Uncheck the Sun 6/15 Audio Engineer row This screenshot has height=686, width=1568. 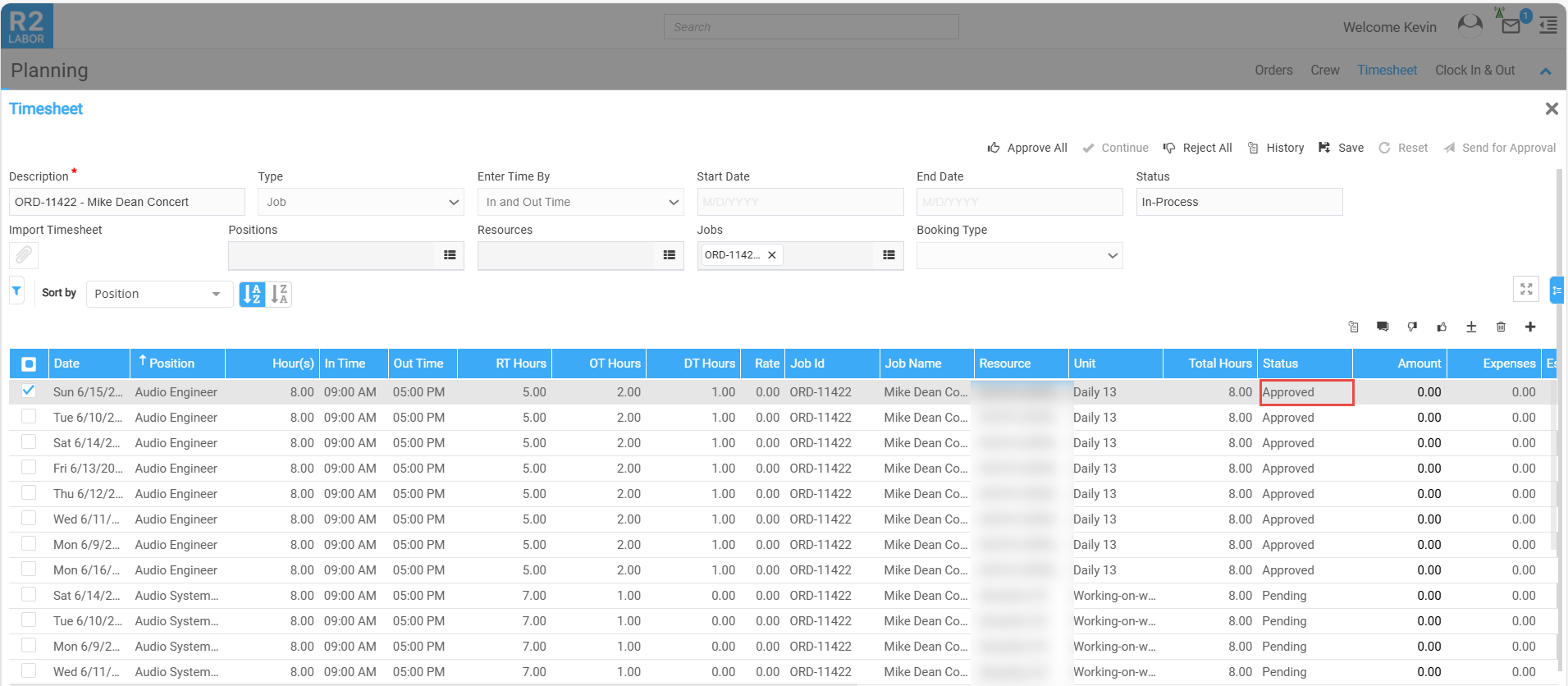coord(29,391)
